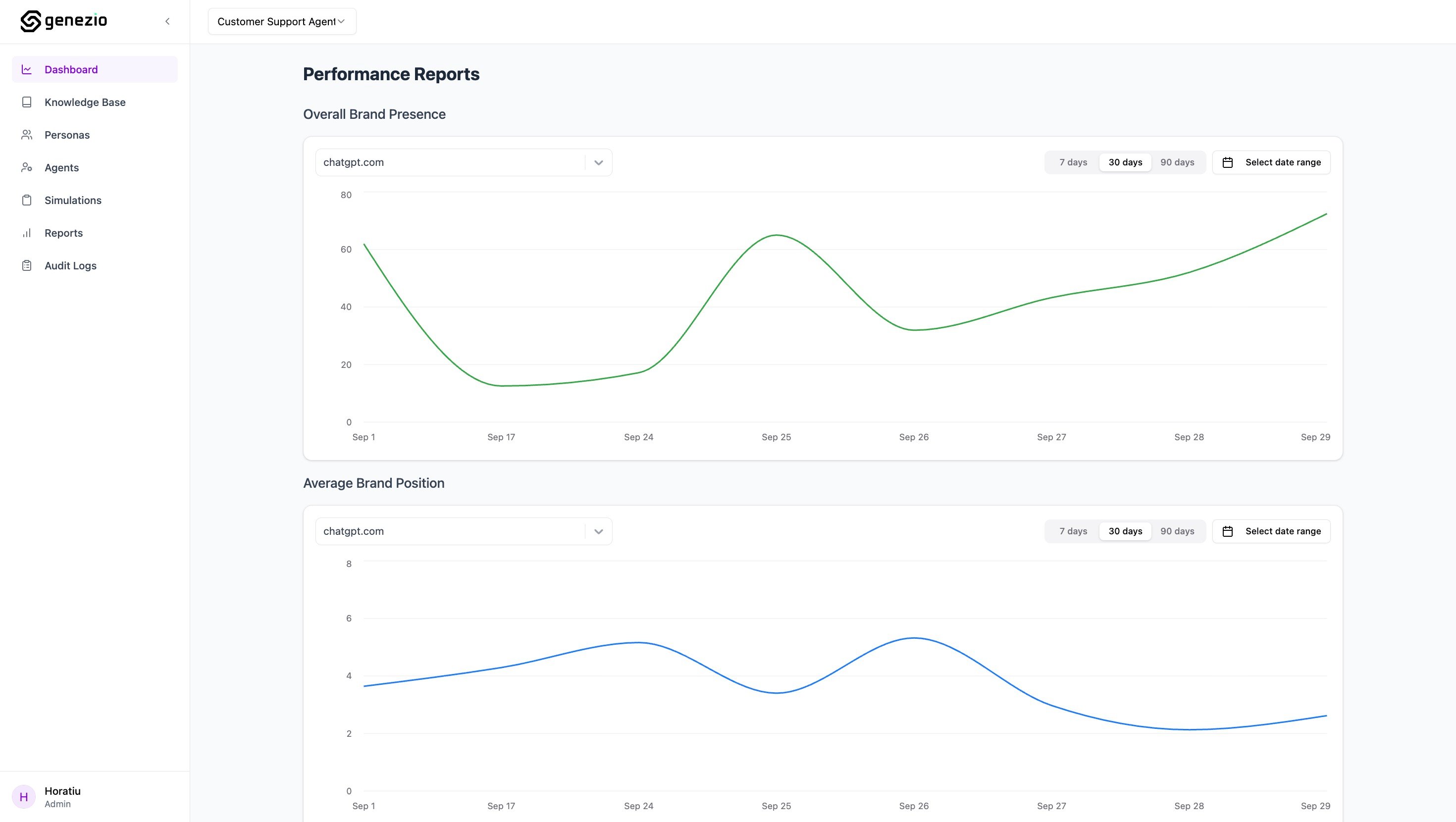Screen dimensions: 1456x822
Task: Open the Customer Support Agent dropdown
Action: click(281, 21)
